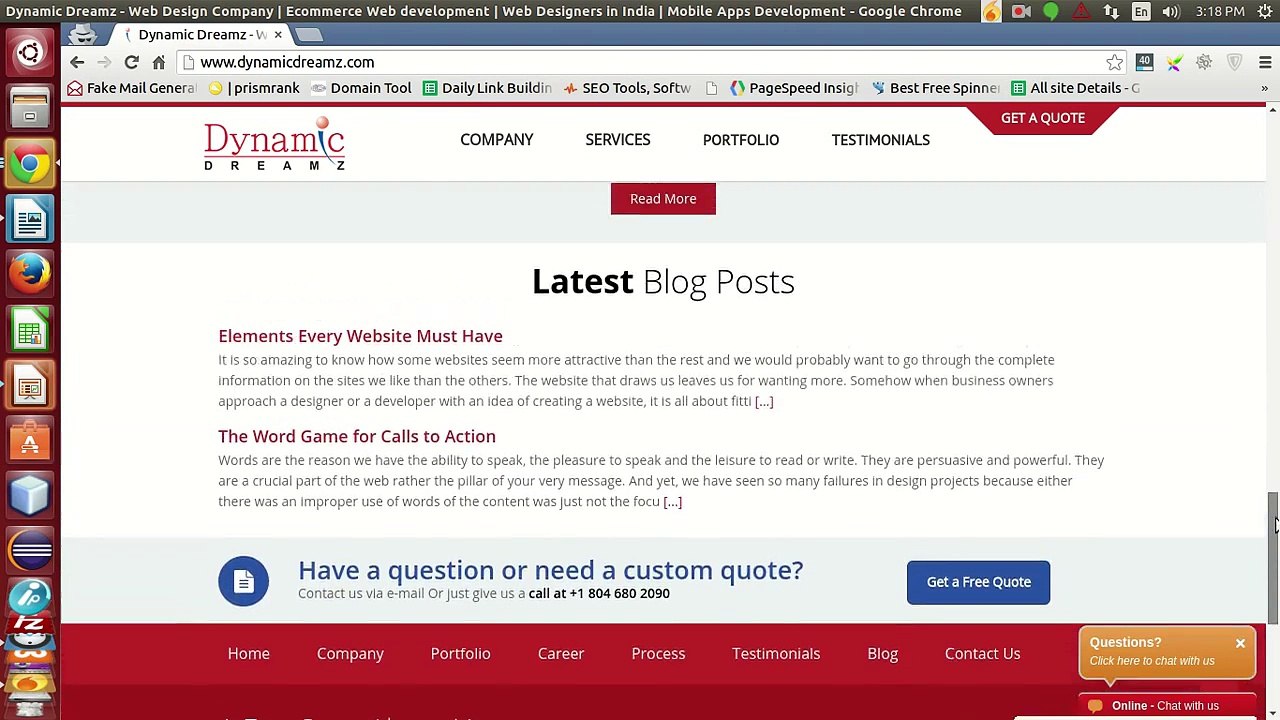Open the SEO Tools bookmark

(x=627, y=88)
